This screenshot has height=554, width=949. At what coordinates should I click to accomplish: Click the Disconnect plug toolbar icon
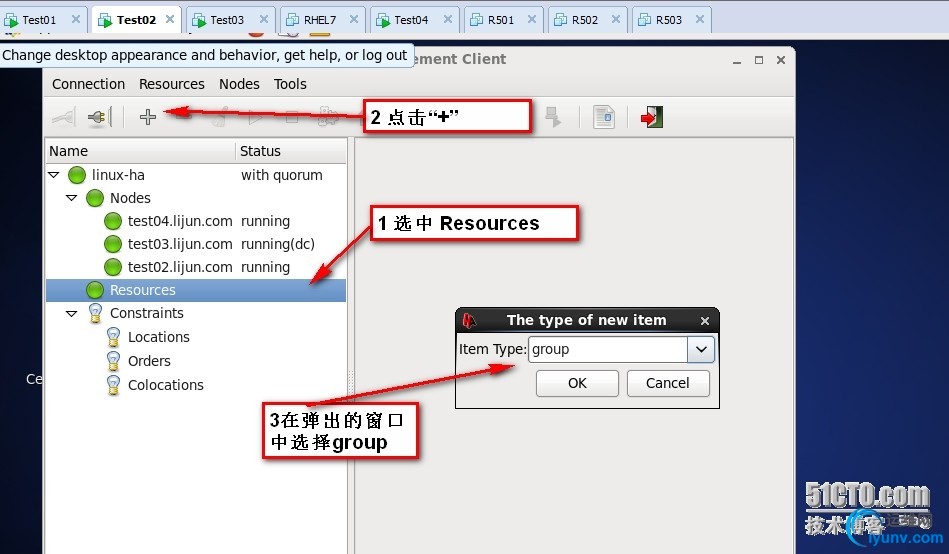pos(99,116)
